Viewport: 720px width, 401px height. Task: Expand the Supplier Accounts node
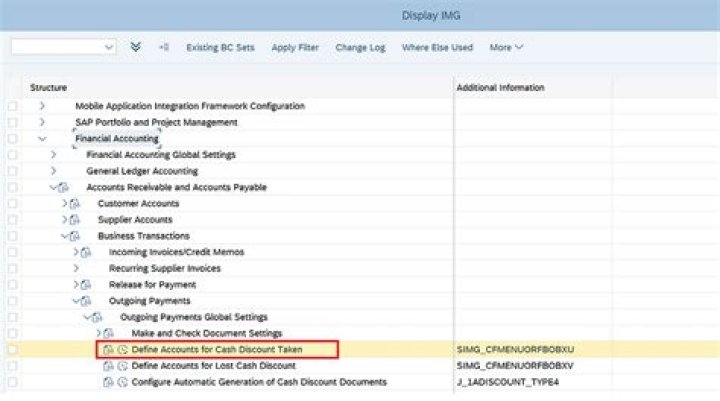[65, 220]
